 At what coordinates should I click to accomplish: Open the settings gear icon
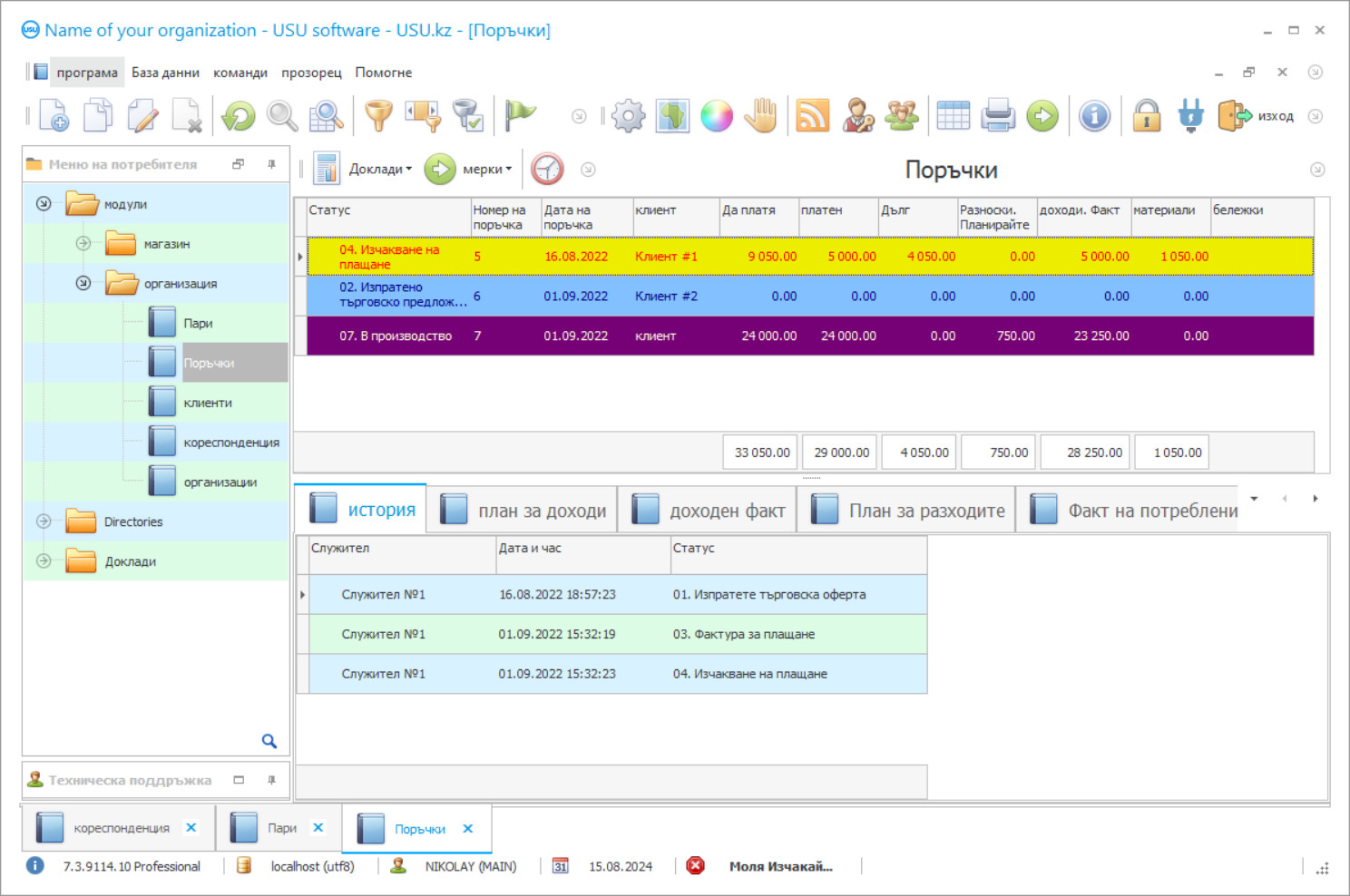point(628,116)
